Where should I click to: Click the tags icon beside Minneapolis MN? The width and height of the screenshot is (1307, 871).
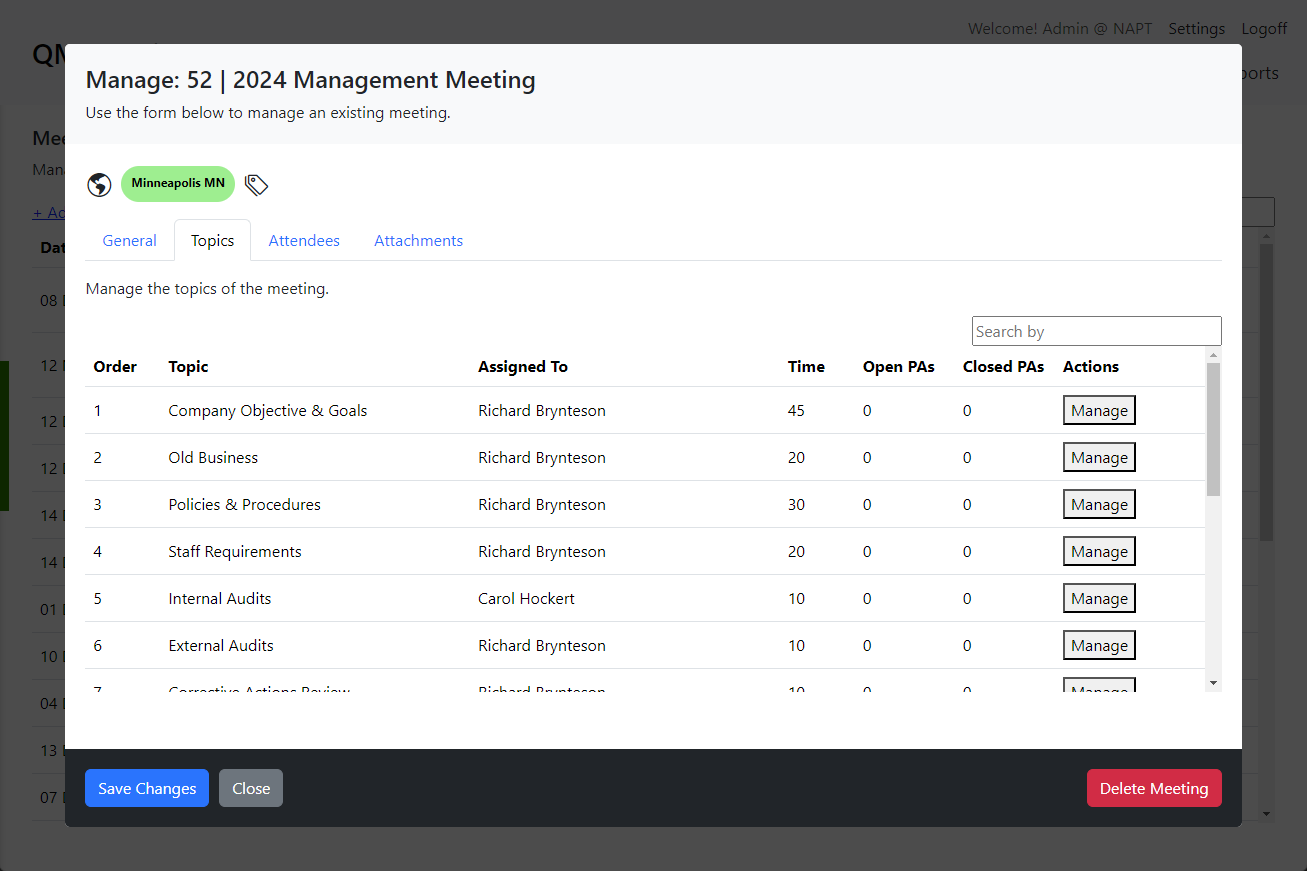(x=257, y=185)
